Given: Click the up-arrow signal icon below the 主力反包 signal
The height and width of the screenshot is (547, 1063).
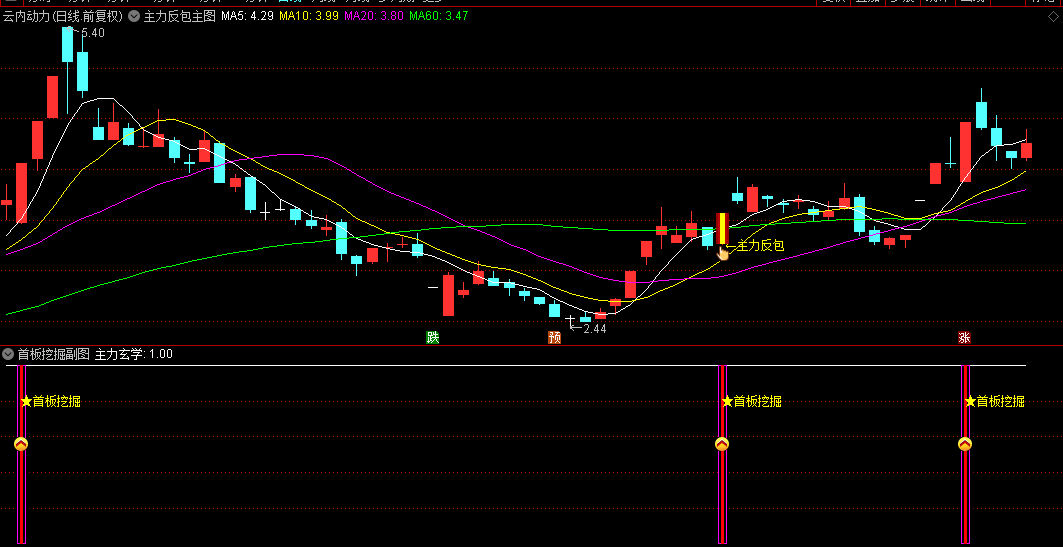Looking at the screenshot, I should (722, 445).
